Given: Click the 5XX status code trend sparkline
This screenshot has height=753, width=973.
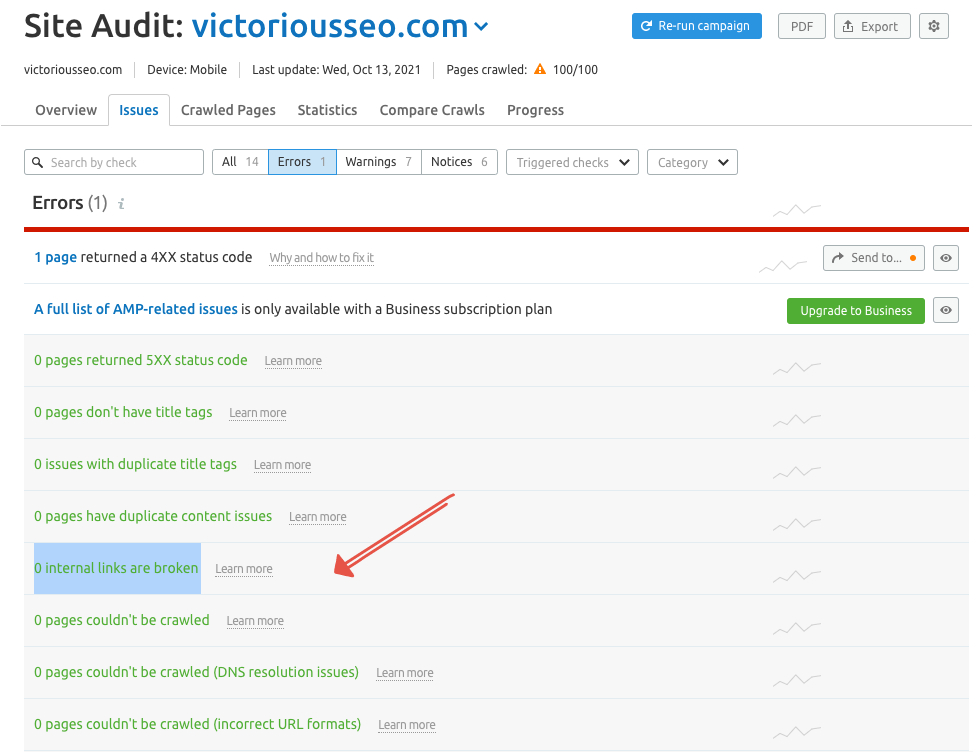Looking at the screenshot, I should [797, 367].
